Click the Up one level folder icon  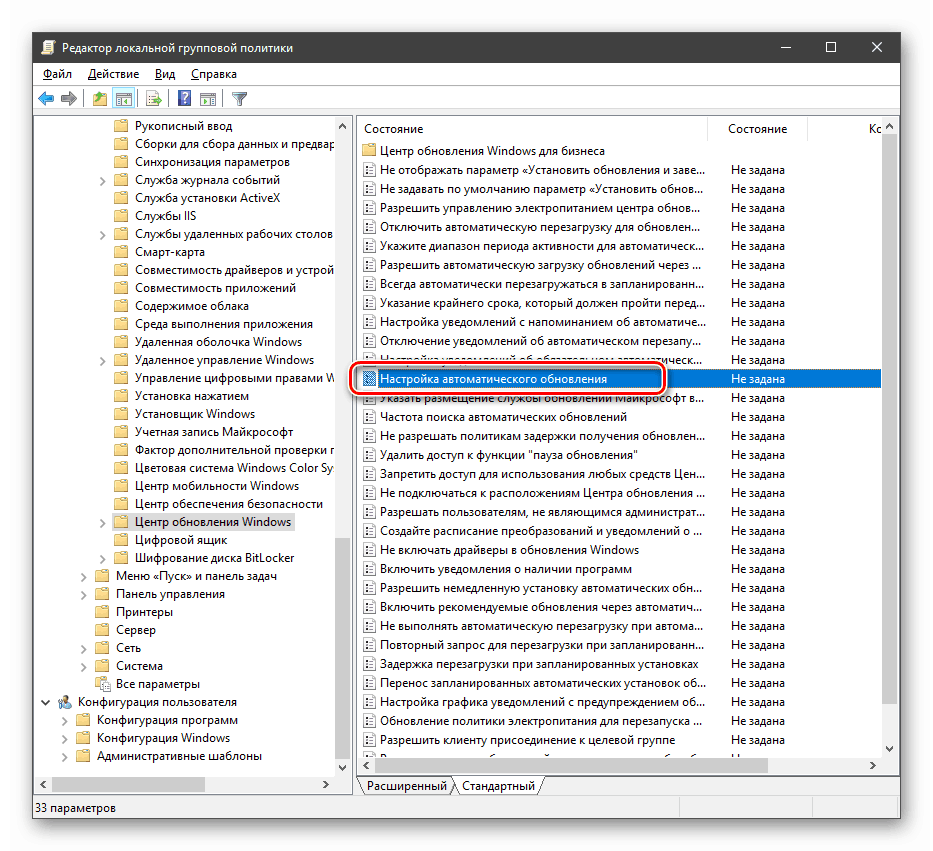pyautogui.click(x=100, y=98)
